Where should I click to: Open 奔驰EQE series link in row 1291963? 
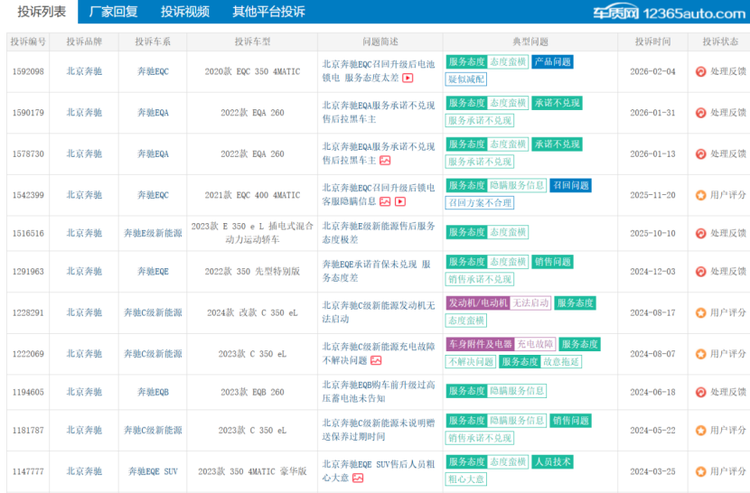(153, 271)
